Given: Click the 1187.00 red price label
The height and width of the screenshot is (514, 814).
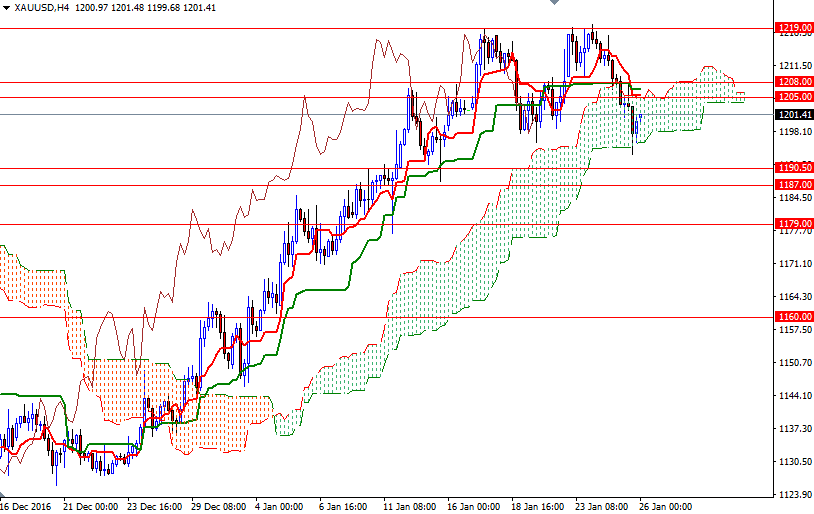Looking at the screenshot, I should click(x=794, y=185).
